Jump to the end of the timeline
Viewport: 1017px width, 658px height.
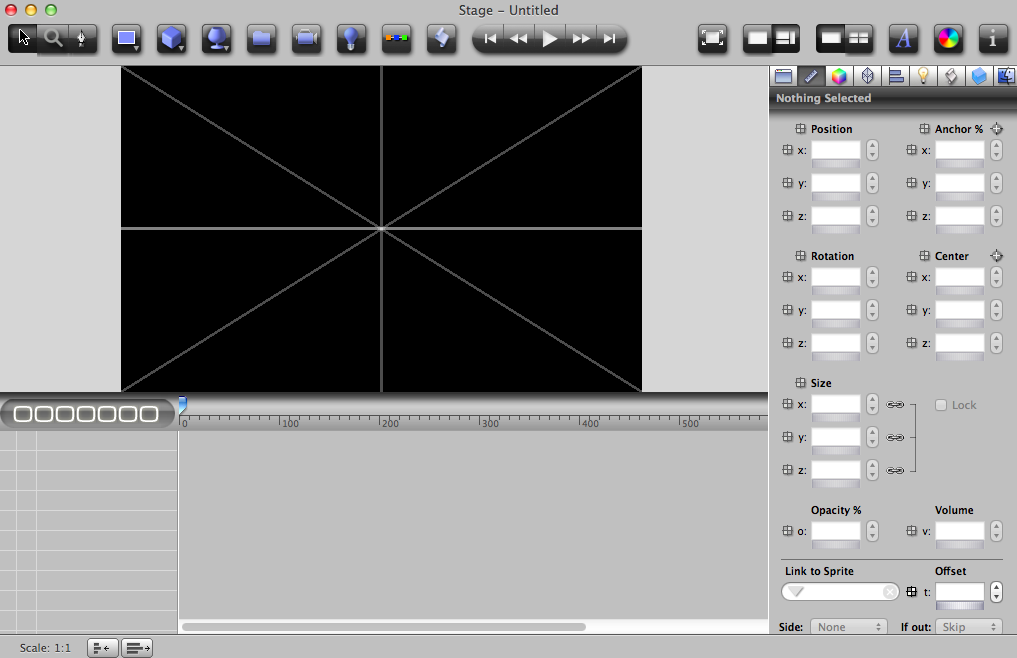click(x=610, y=39)
